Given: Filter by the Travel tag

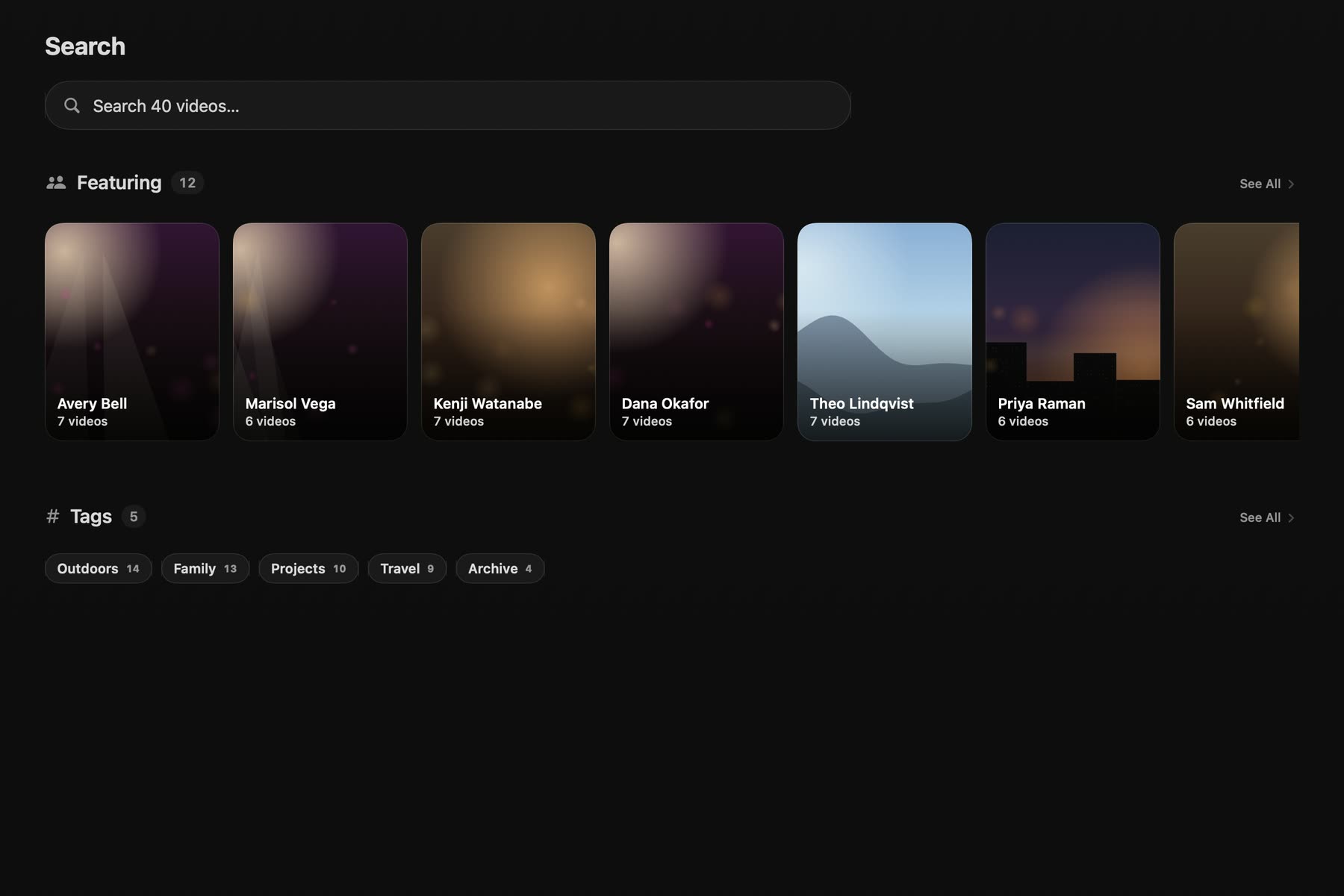Looking at the screenshot, I should pyautogui.click(x=407, y=568).
